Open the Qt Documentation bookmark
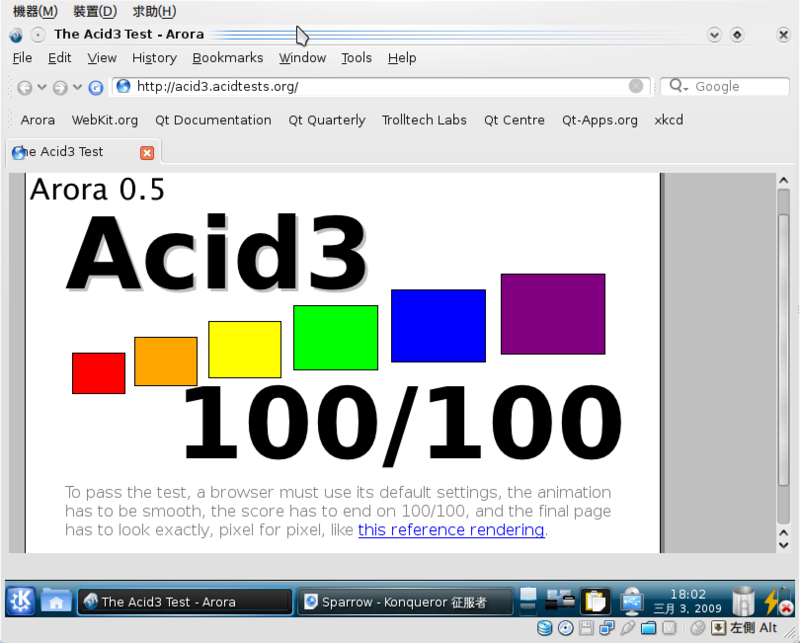The height and width of the screenshot is (643, 800). [213, 120]
